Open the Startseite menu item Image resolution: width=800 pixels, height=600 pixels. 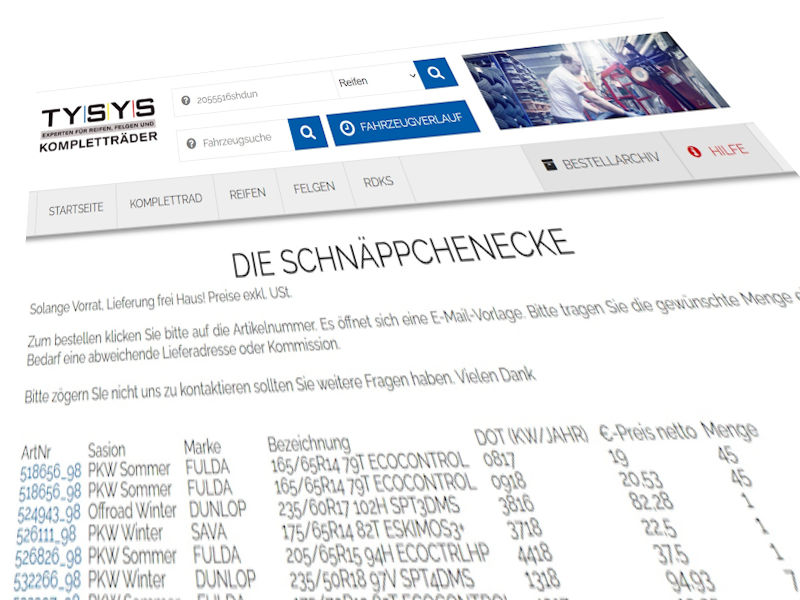point(76,209)
